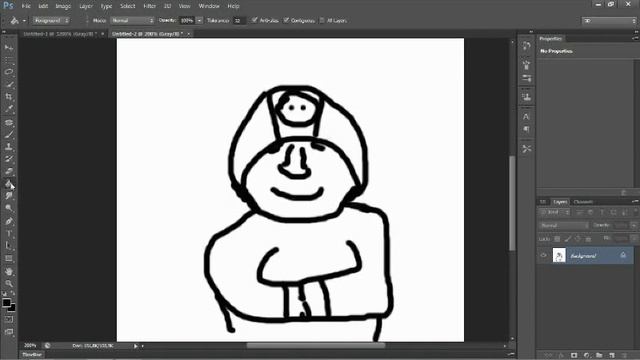
Task: Select the Eraser tool
Action: (9, 171)
